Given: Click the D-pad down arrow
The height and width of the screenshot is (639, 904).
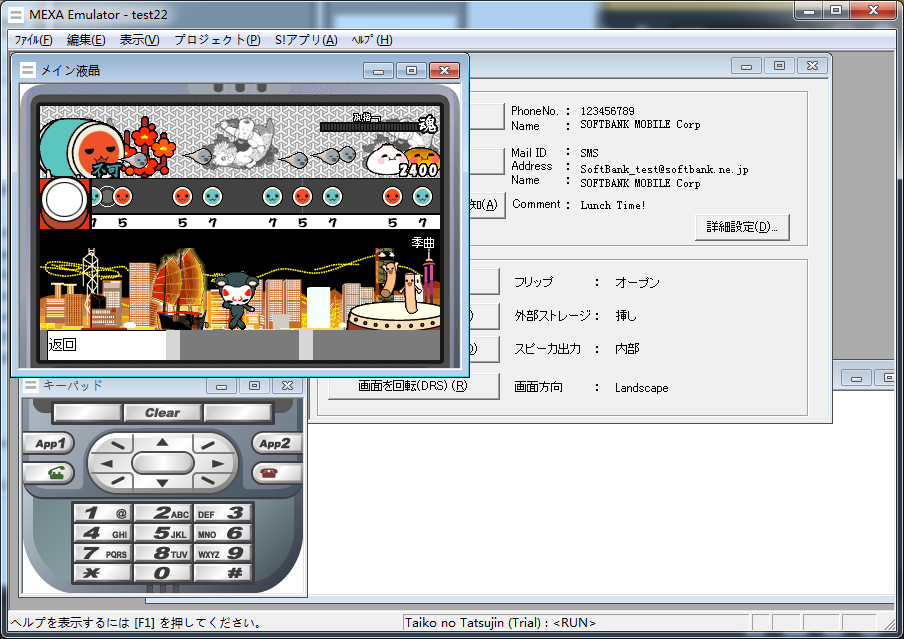Looking at the screenshot, I should coord(163,482).
